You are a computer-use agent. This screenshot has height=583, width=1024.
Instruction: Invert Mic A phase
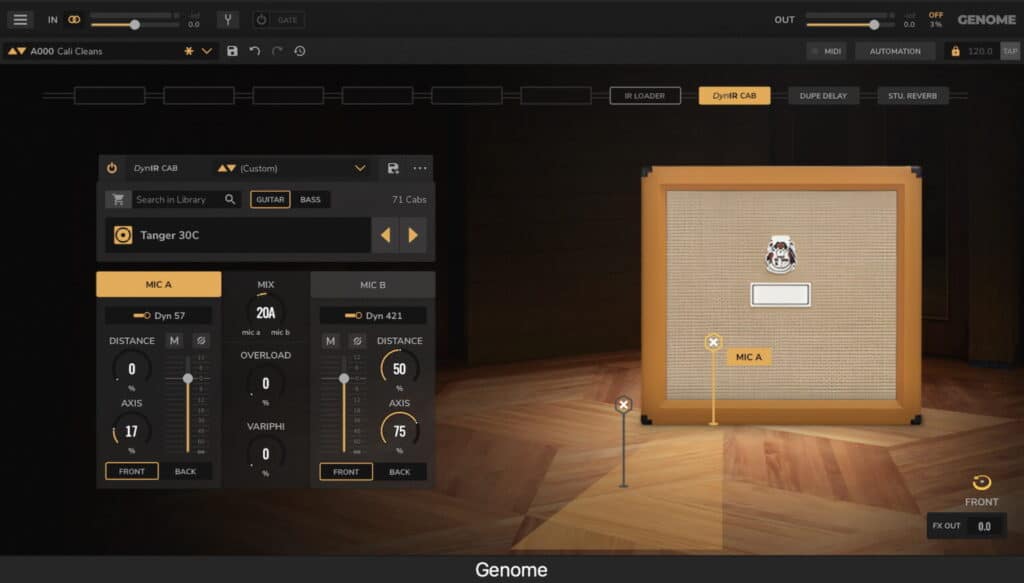coord(201,341)
